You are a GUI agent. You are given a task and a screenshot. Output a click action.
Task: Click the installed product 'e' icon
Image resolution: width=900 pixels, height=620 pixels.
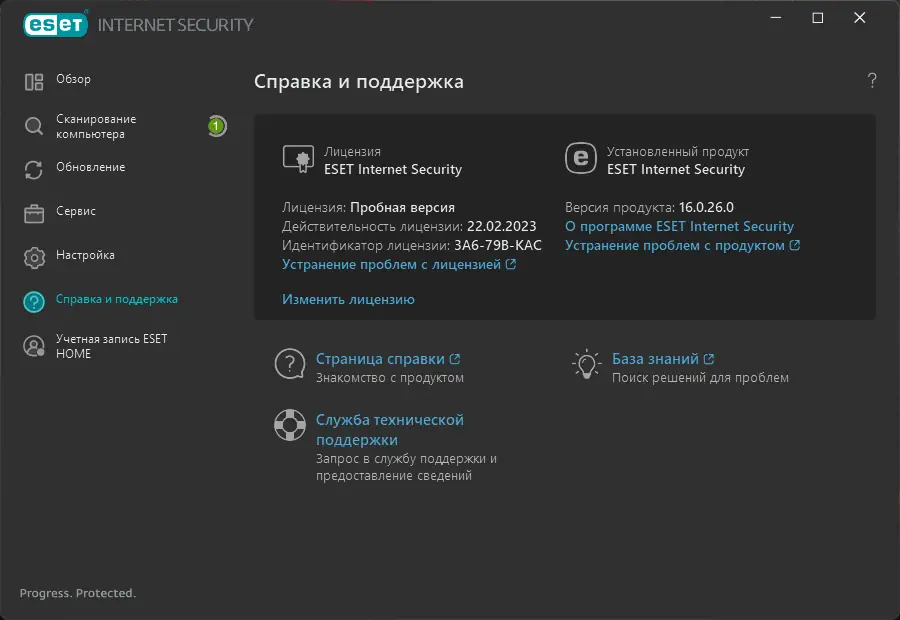[583, 158]
